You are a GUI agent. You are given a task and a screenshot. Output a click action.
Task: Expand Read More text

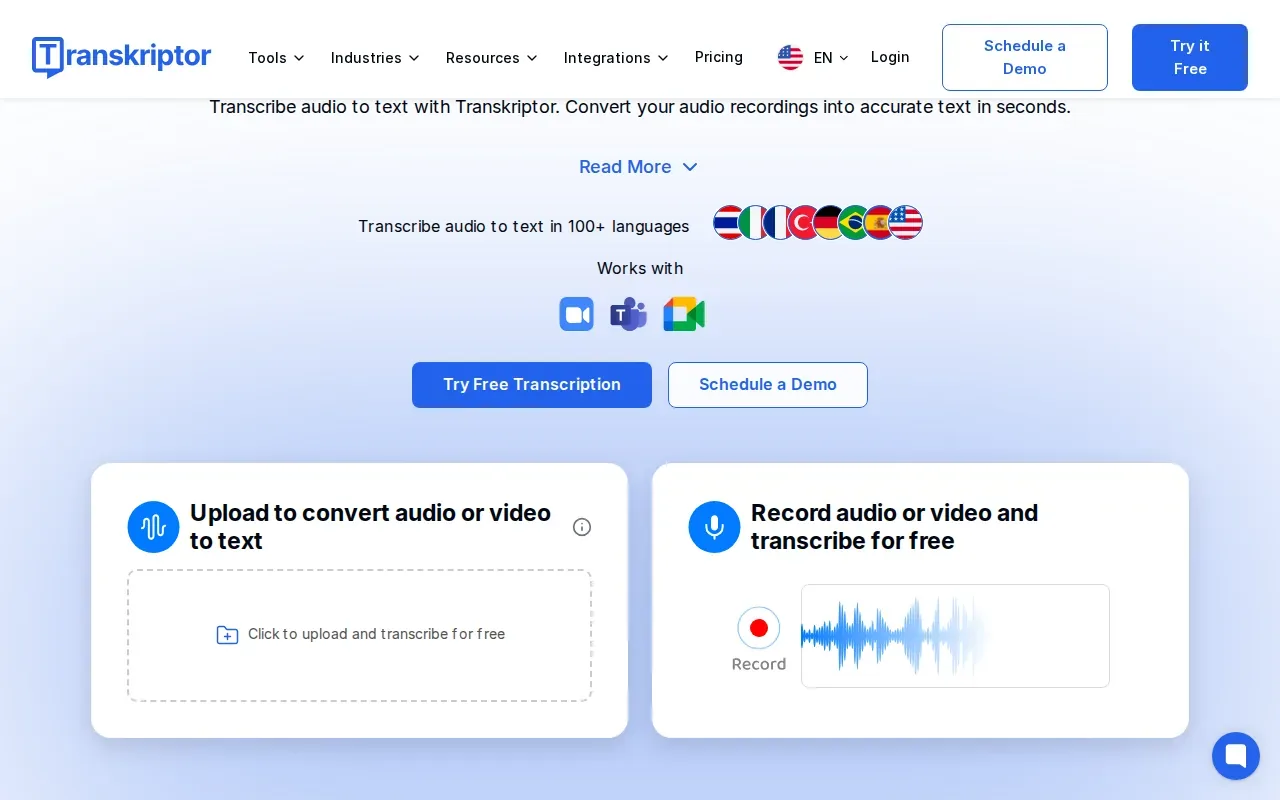pos(638,167)
